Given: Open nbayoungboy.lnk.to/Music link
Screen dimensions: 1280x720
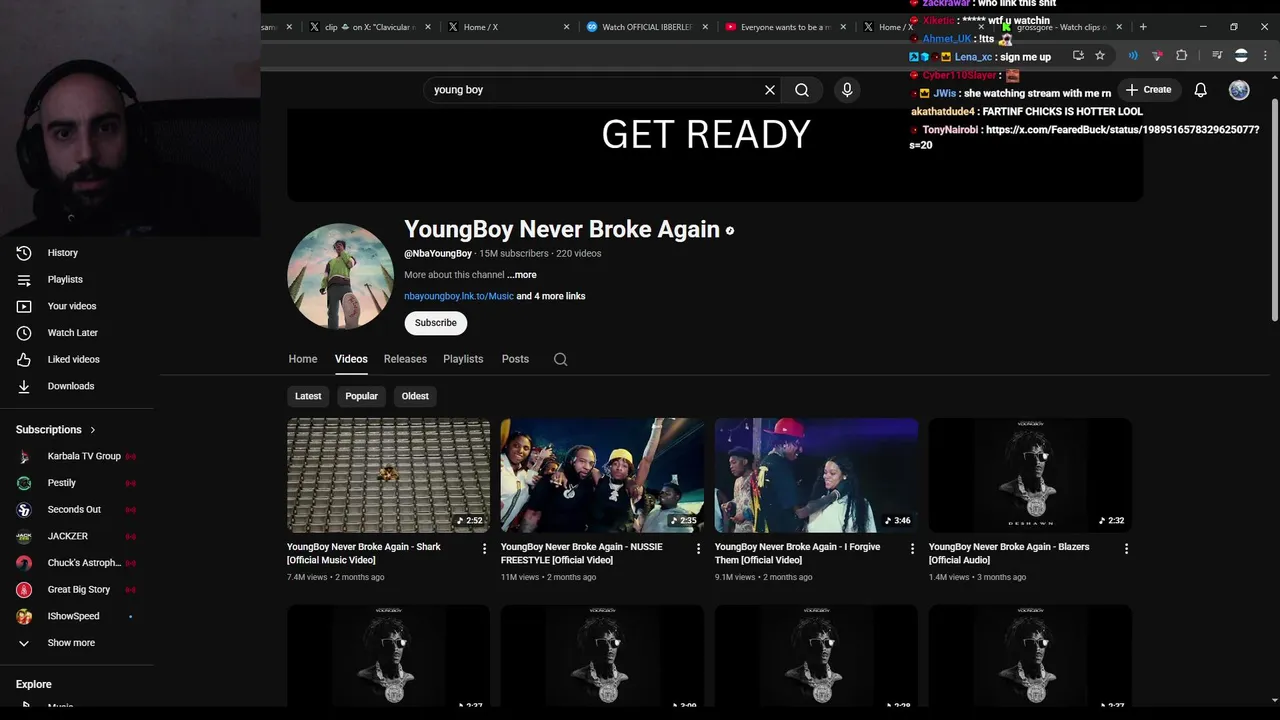Looking at the screenshot, I should click(x=459, y=296).
